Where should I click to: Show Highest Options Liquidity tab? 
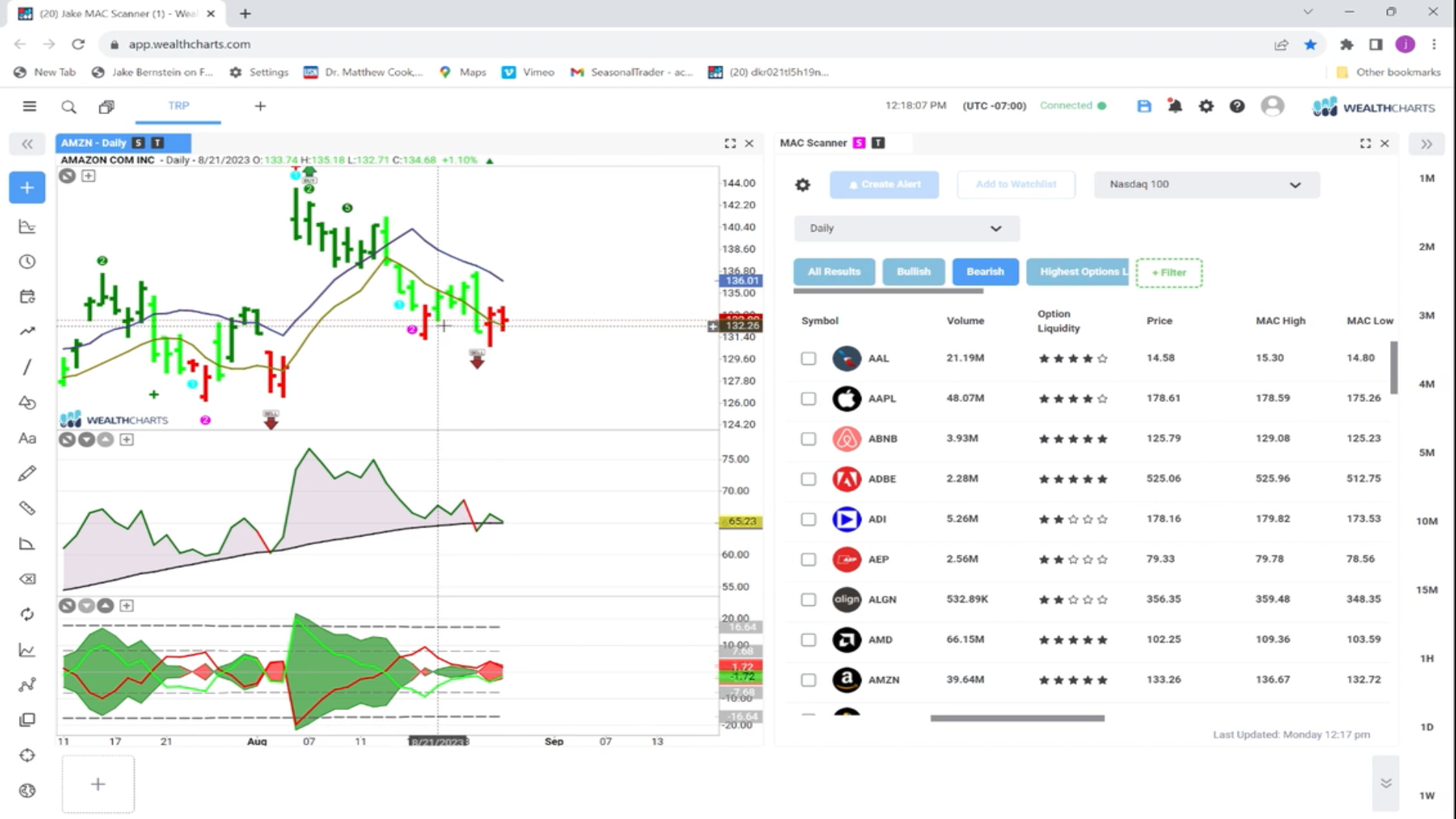(x=1078, y=271)
